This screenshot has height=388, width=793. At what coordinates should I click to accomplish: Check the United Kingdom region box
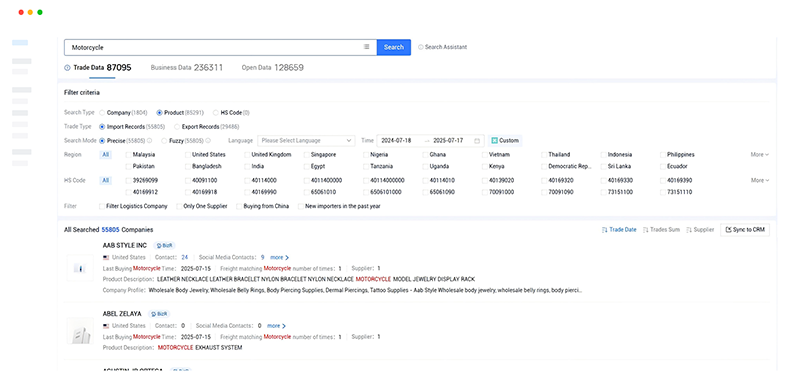[247, 155]
